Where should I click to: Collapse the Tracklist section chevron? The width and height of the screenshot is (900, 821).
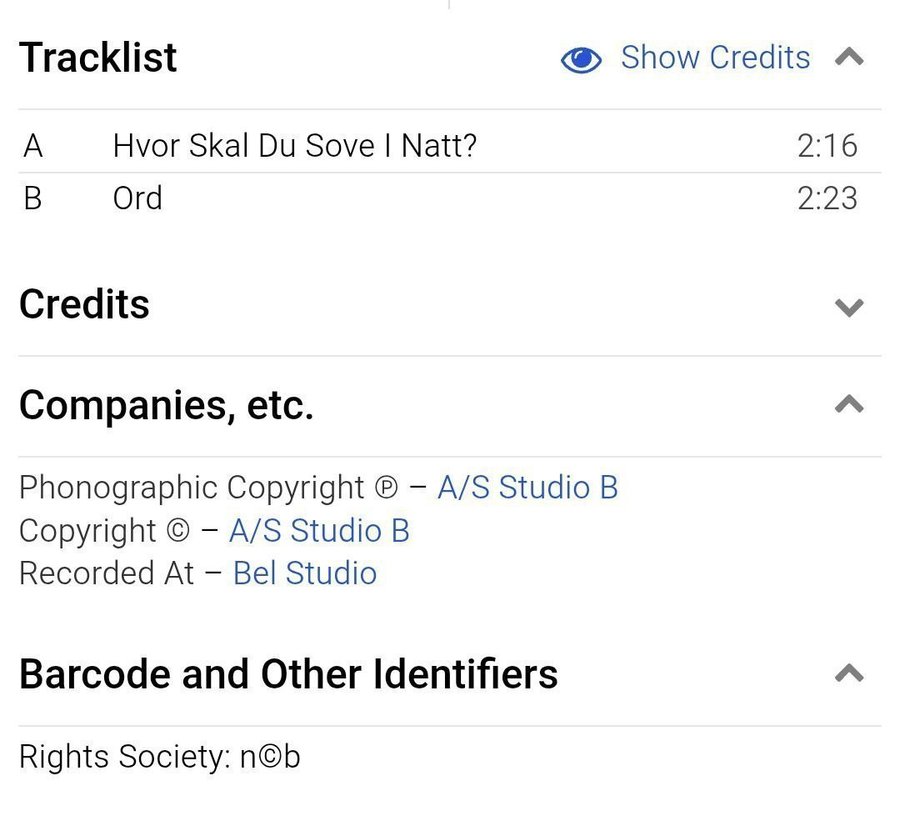849,57
